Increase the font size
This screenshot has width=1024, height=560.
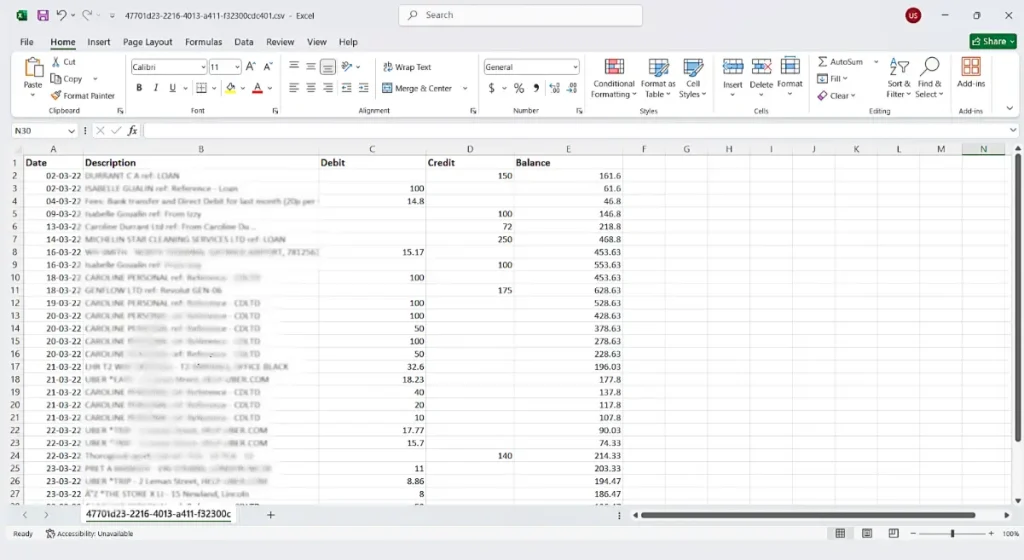click(251, 67)
